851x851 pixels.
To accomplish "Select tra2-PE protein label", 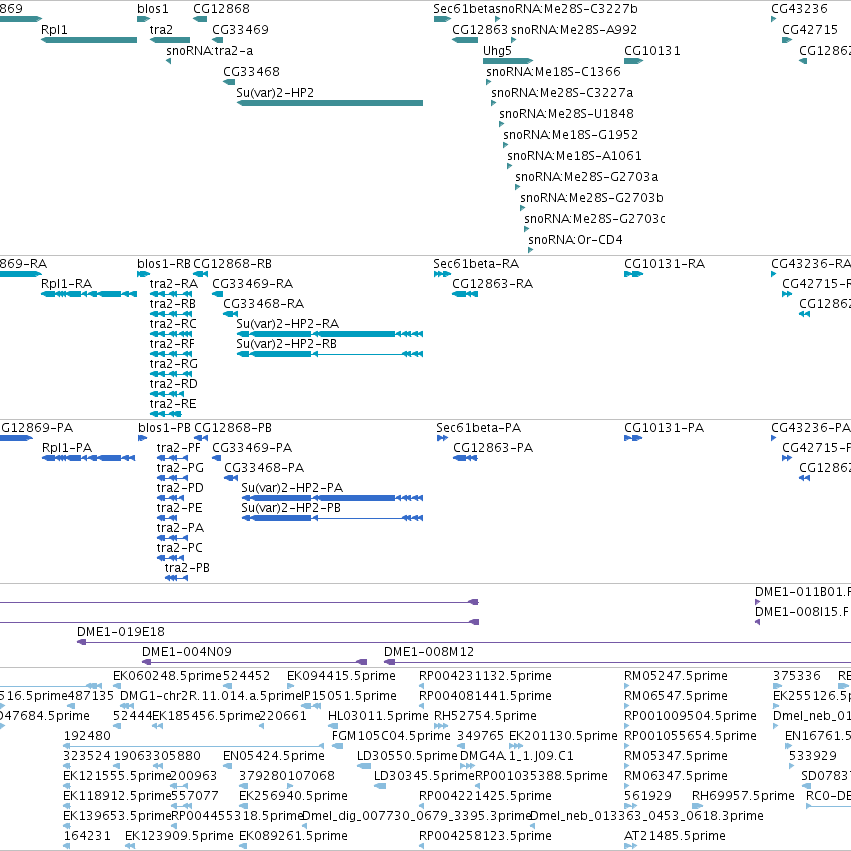I will click(x=180, y=508).
